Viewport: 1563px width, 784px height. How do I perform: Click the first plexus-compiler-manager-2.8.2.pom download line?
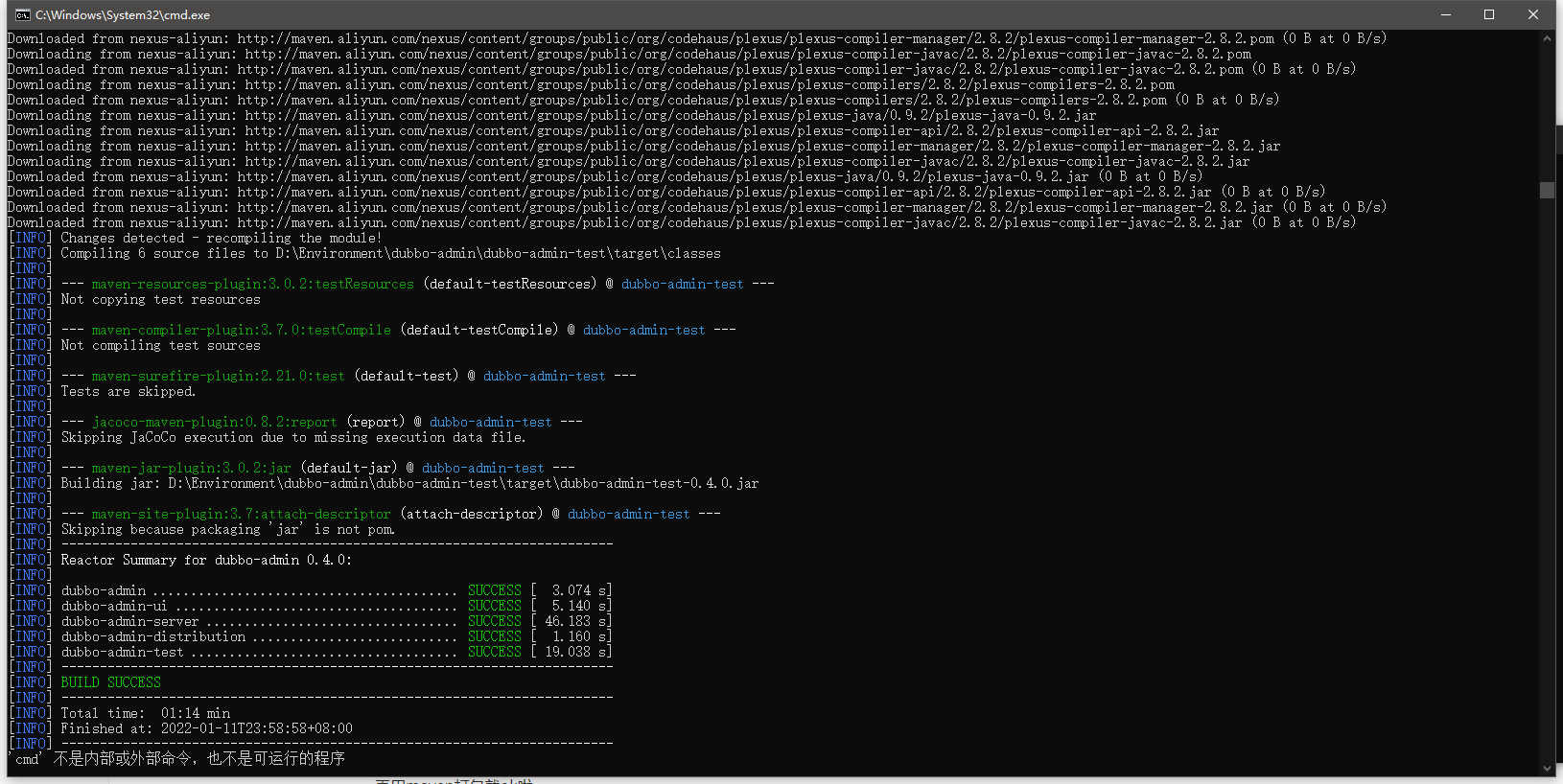tap(697, 38)
